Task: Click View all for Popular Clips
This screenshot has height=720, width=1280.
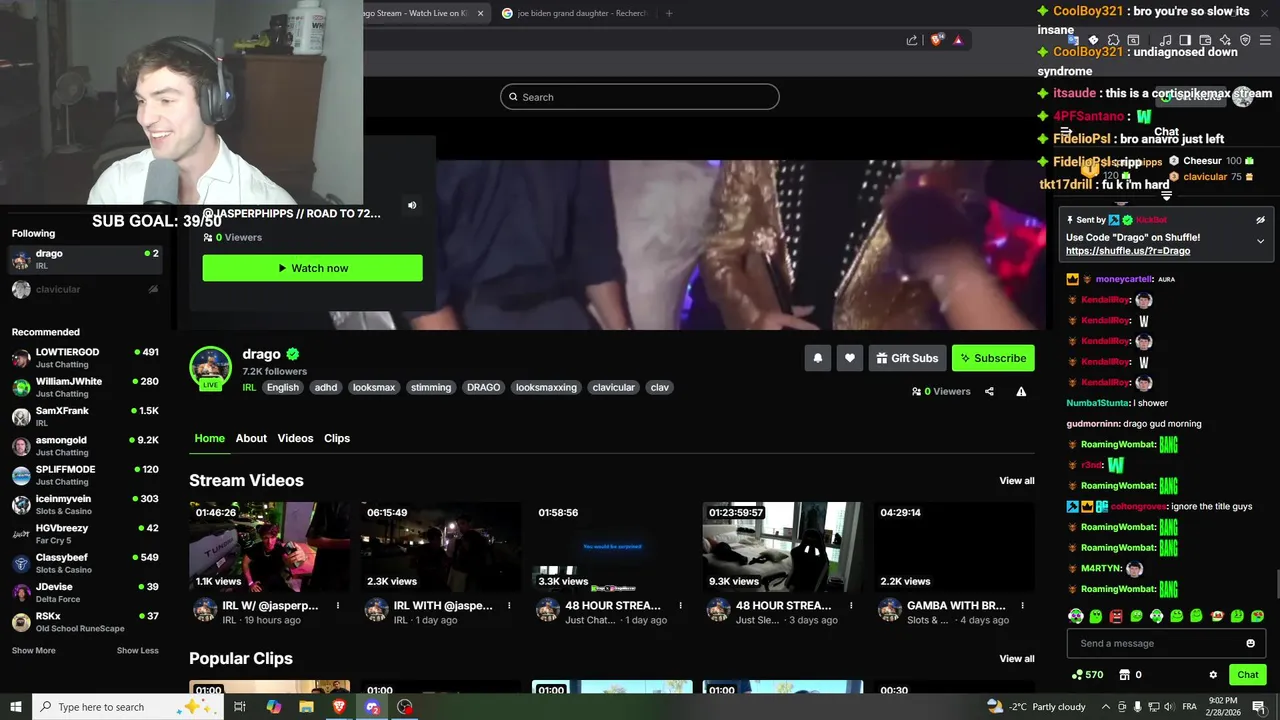Action: [x=1017, y=659]
